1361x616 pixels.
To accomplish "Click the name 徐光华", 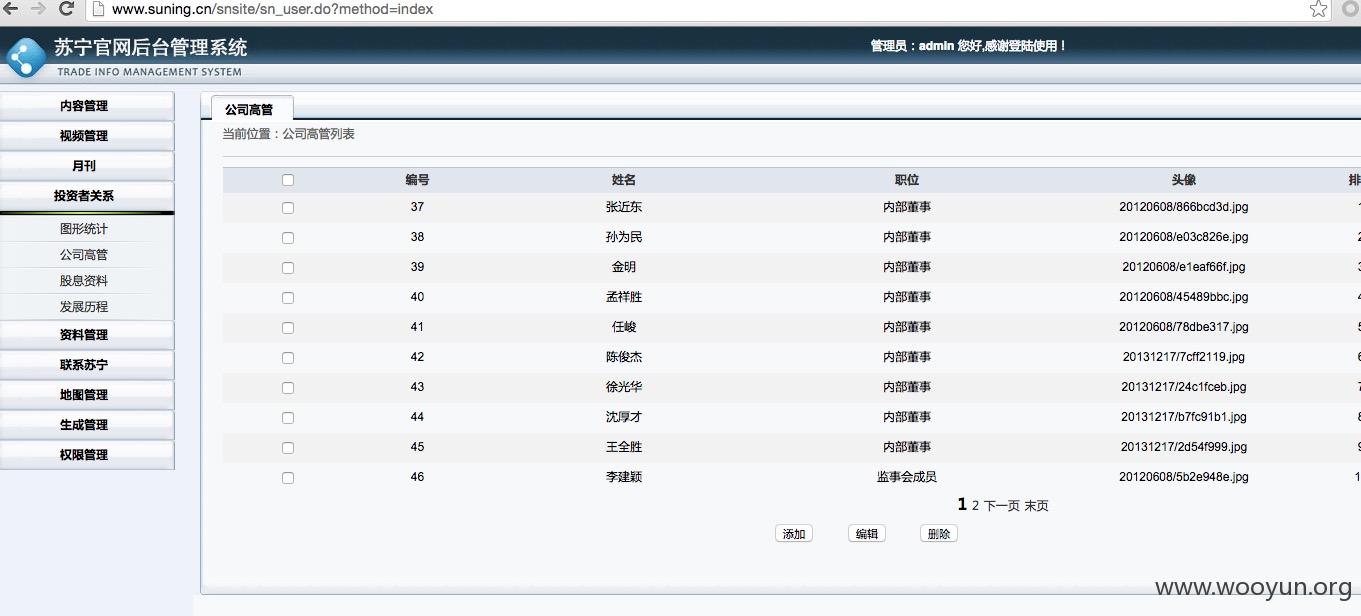I will 624,387.
